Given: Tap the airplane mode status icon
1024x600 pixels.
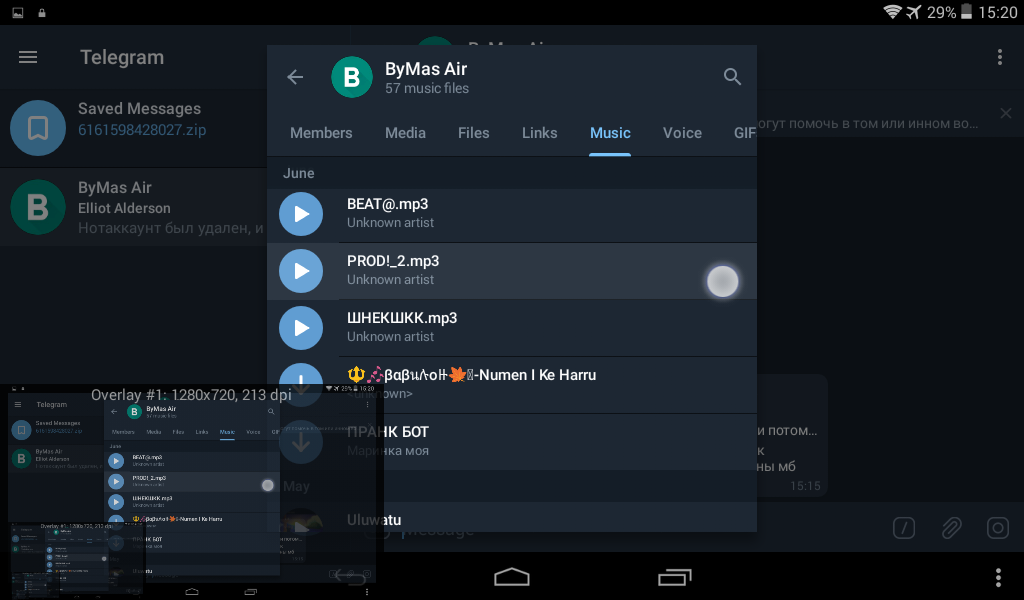Looking at the screenshot, I should pyautogui.click(x=913, y=12).
